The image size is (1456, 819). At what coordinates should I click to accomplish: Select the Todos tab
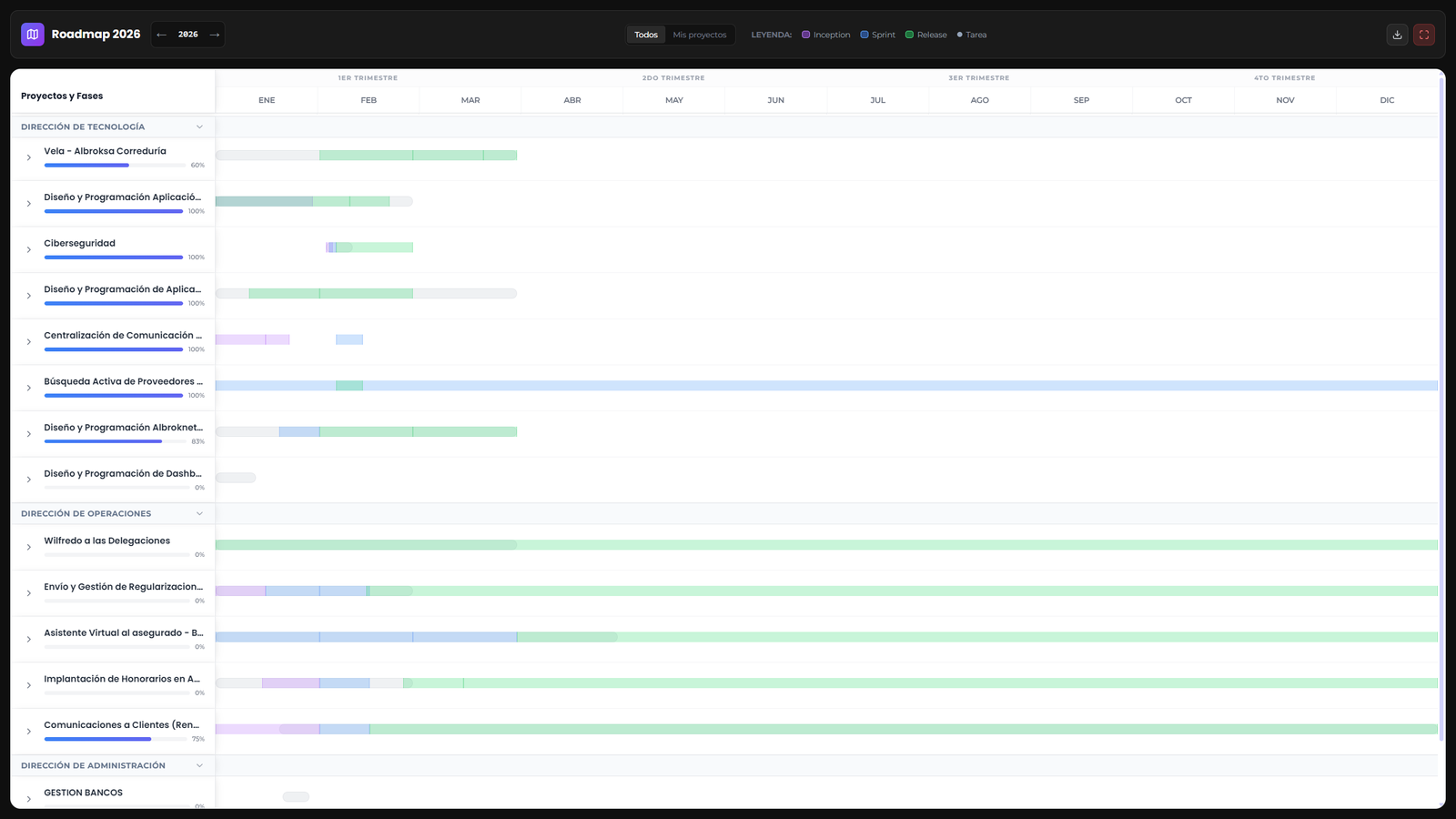point(646,35)
